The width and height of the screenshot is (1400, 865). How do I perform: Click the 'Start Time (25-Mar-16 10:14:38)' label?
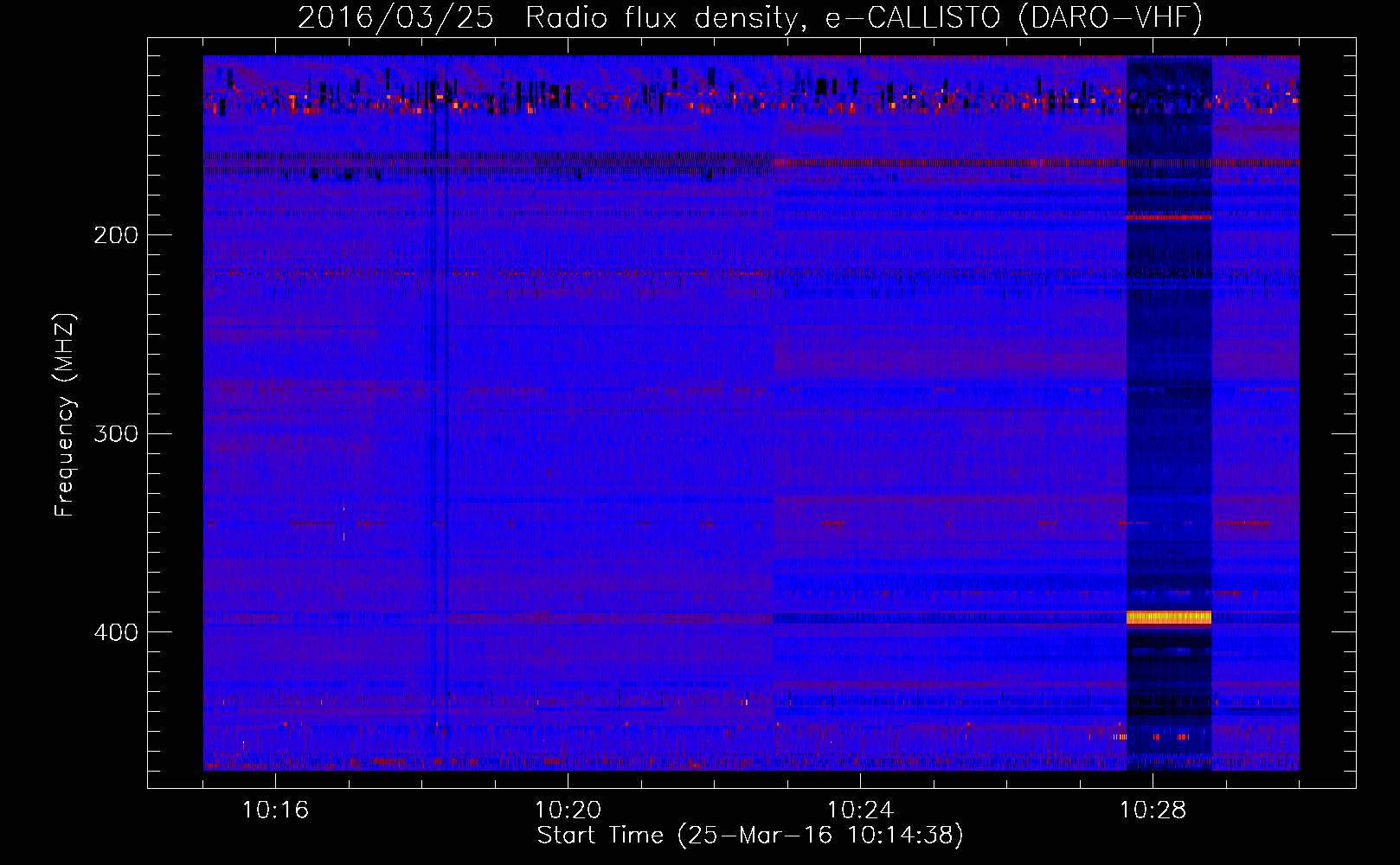(750, 836)
